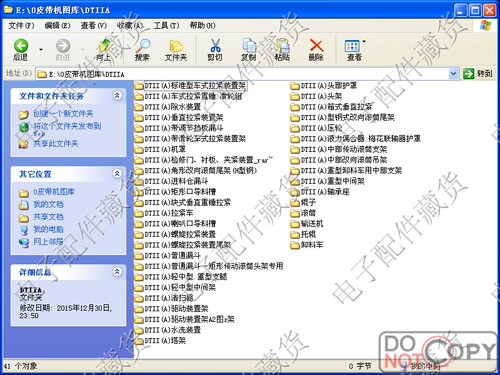Image resolution: width=500 pixels, height=375 pixels.
Task: Open the address bar dropdown arrow
Action: pyautogui.click(x=453, y=74)
